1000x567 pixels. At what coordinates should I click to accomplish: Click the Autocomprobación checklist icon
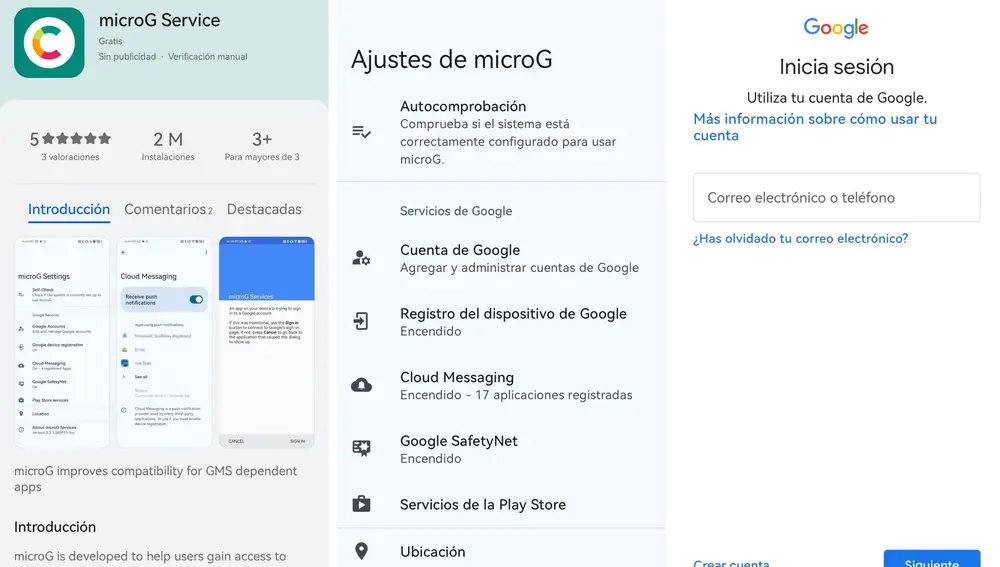point(362,132)
